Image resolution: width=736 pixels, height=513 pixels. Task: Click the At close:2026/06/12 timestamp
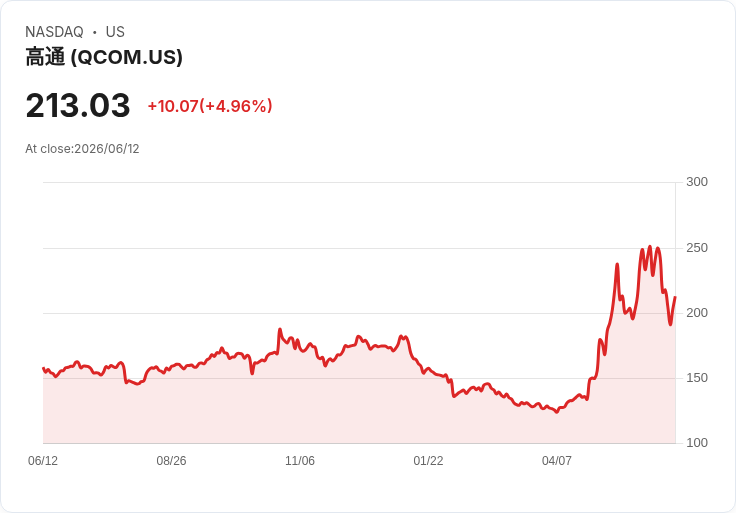click(82, 149)
